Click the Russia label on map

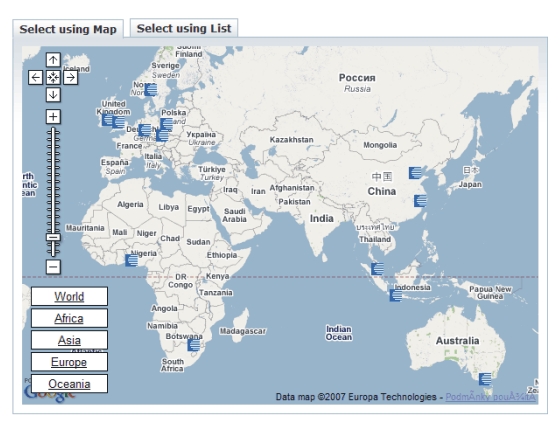[357, 83]
